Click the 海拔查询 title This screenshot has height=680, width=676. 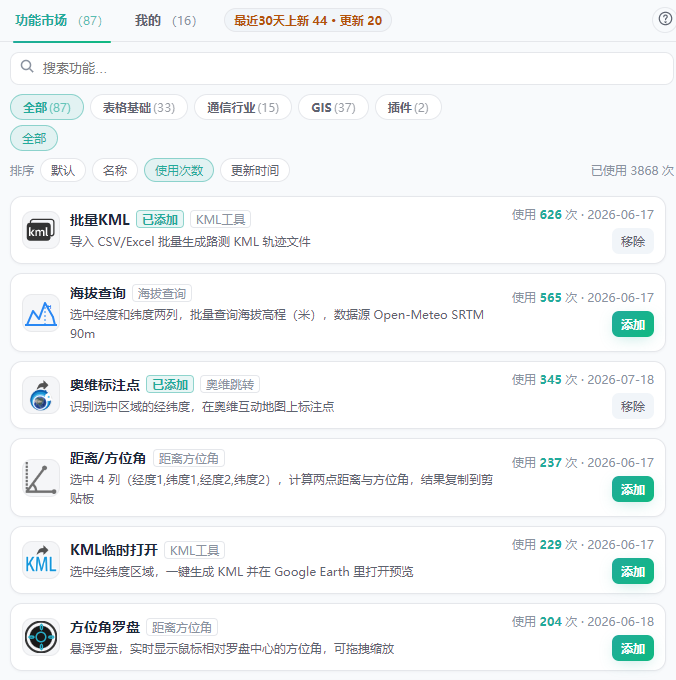(98, 294)
